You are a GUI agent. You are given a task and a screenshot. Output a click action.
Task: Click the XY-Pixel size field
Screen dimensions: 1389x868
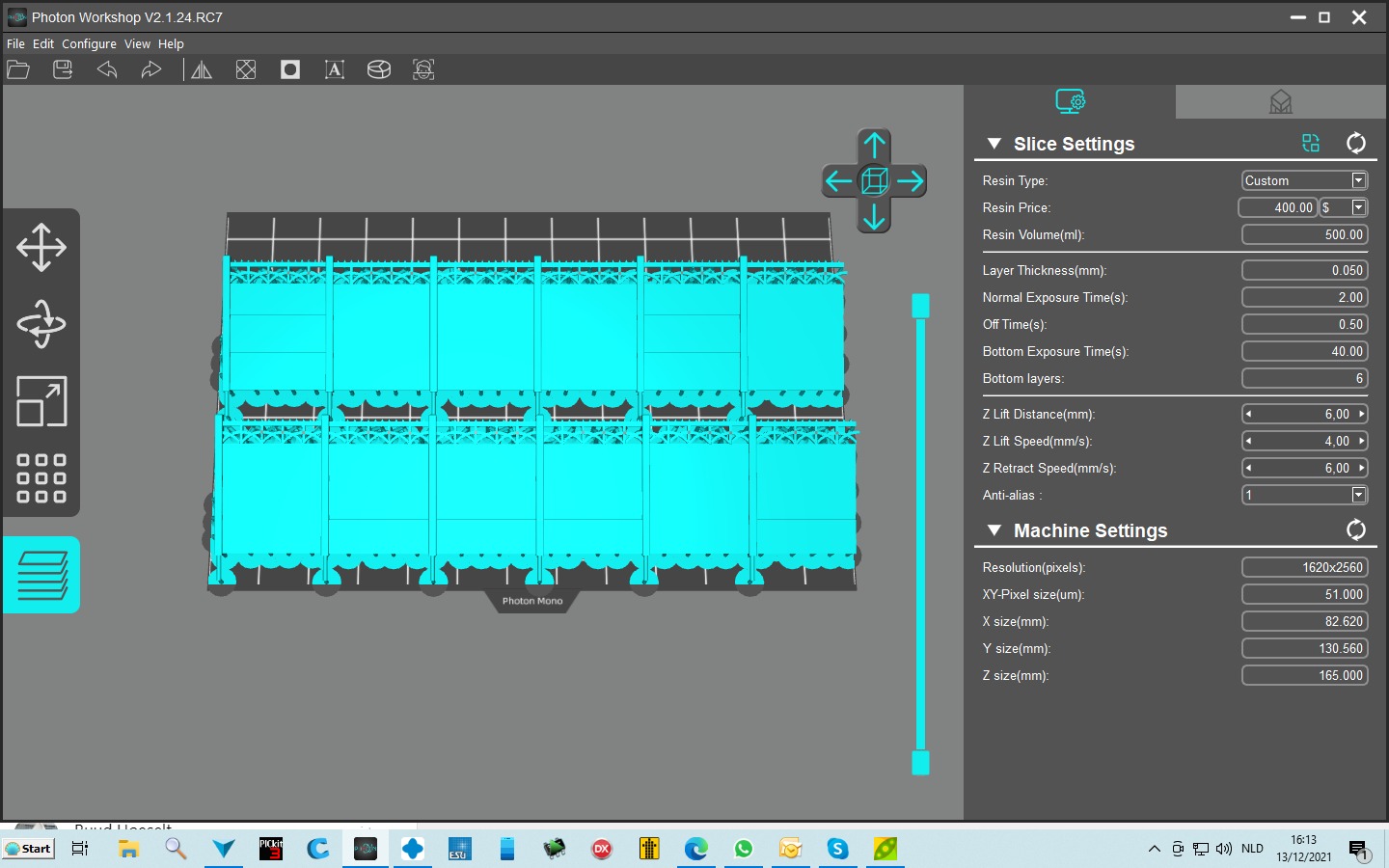(1305, 594)
